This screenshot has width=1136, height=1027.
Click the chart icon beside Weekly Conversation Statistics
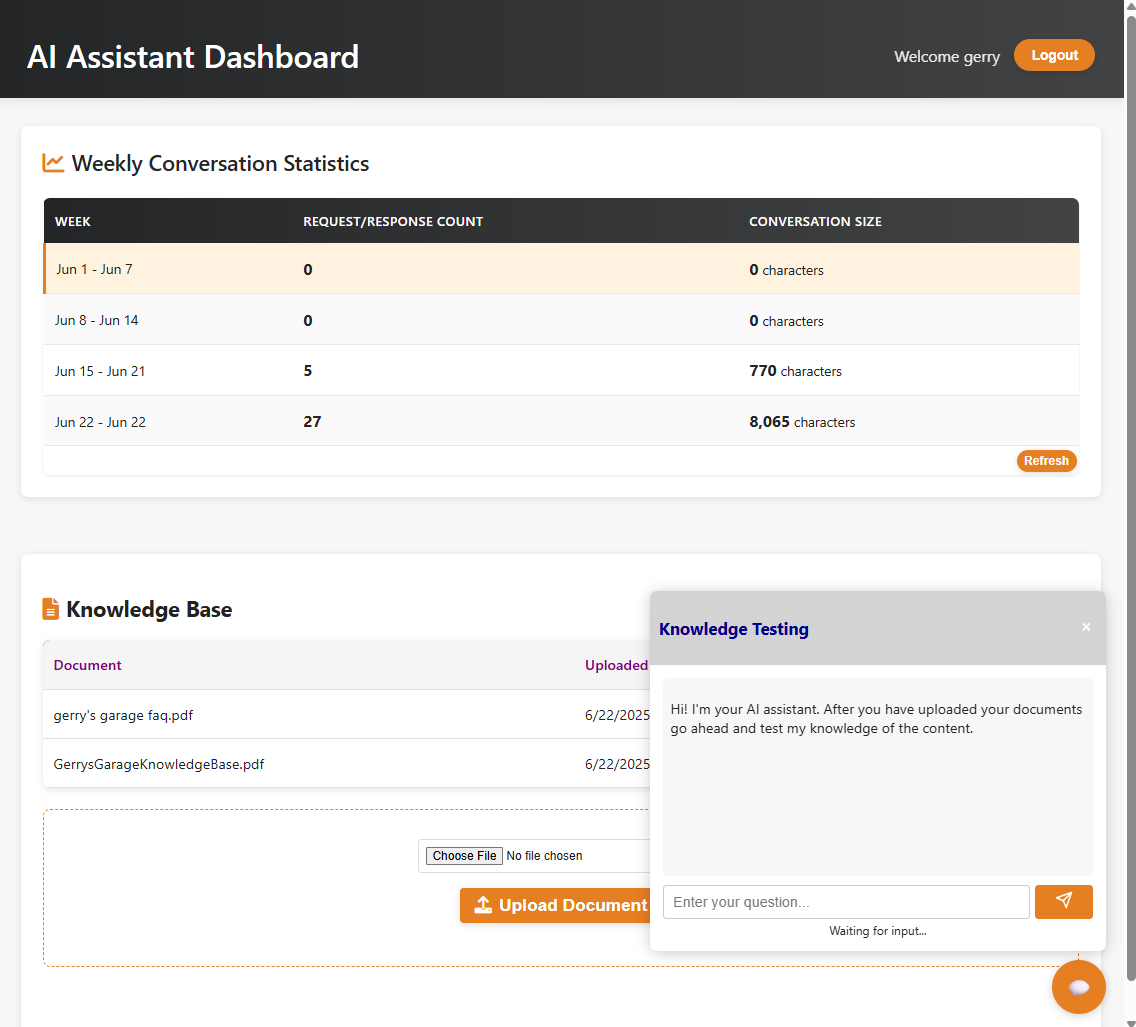point(52,162)
